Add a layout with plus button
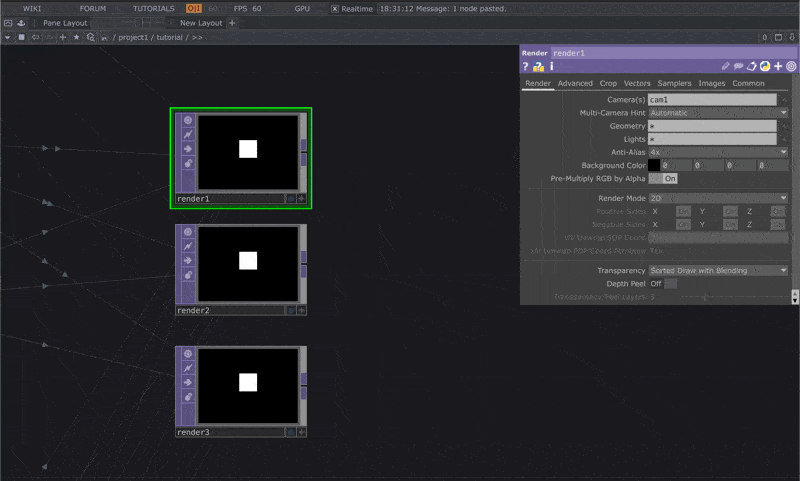 pyautogui.click(x=232, y=23)
